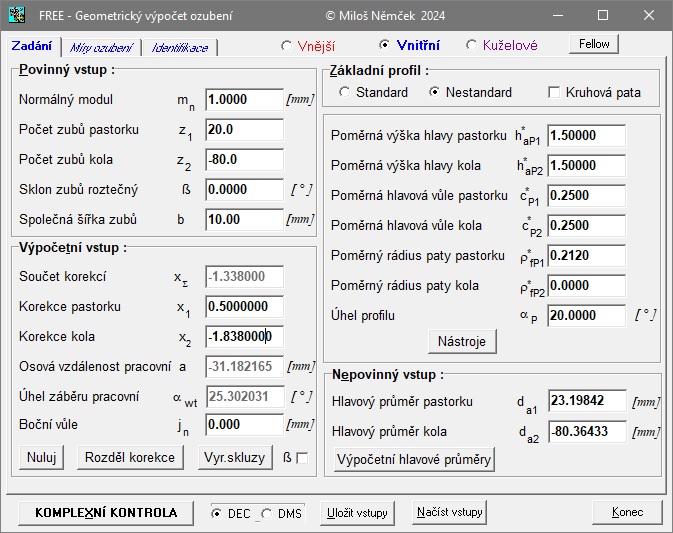Open the Nástroje button
673x533 pixels.
462,342
